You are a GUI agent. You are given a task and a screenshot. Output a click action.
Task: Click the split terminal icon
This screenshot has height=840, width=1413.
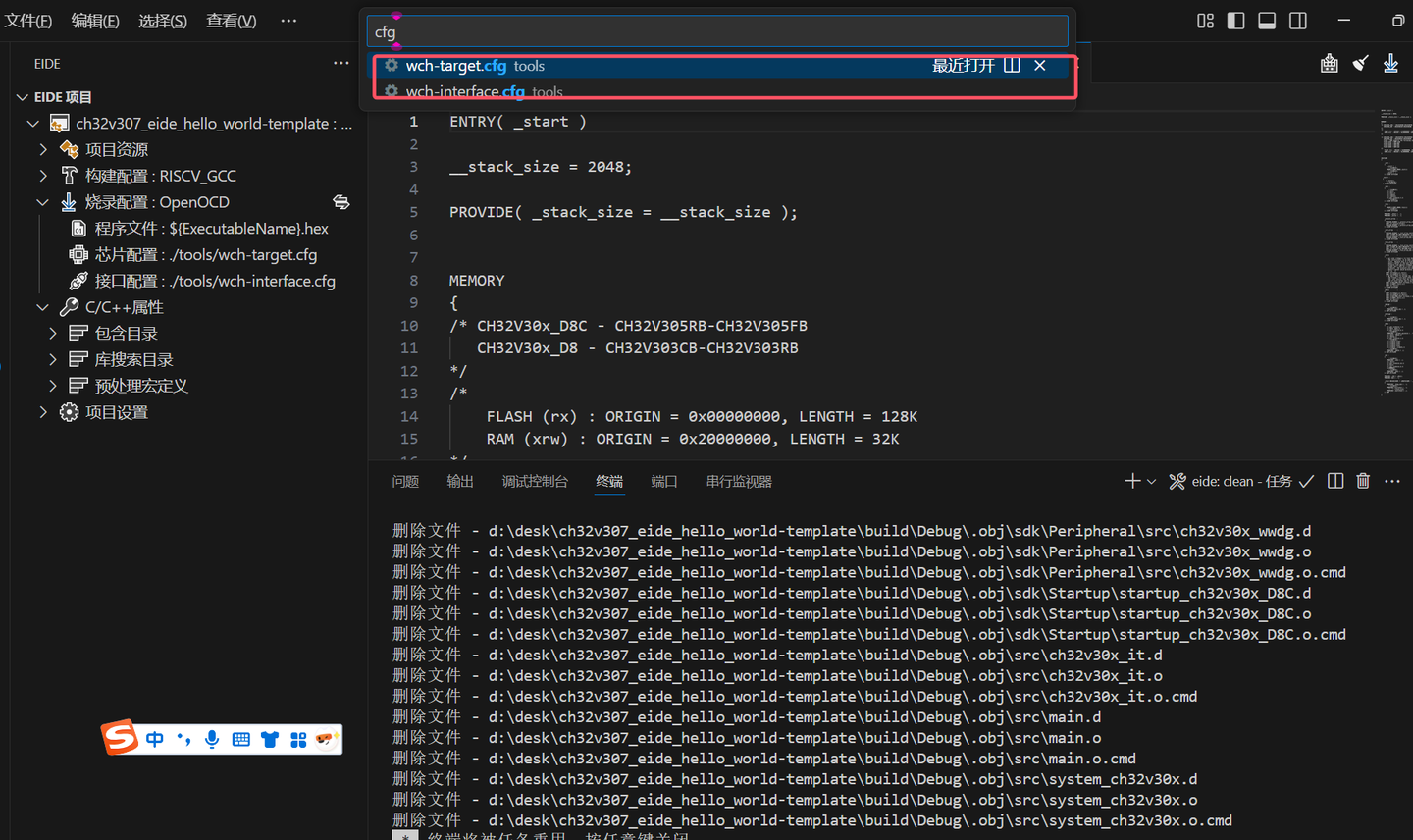point(1334,481)
